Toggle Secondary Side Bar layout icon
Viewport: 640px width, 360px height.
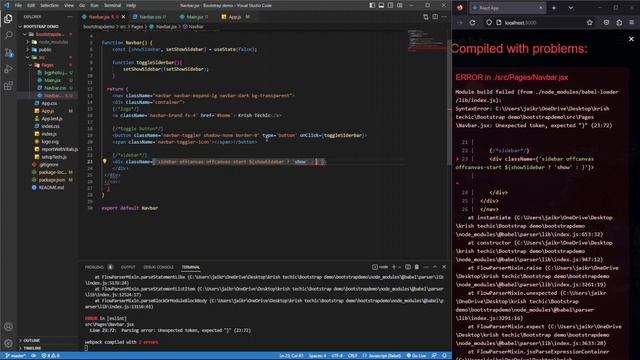(x=391, y=5)
